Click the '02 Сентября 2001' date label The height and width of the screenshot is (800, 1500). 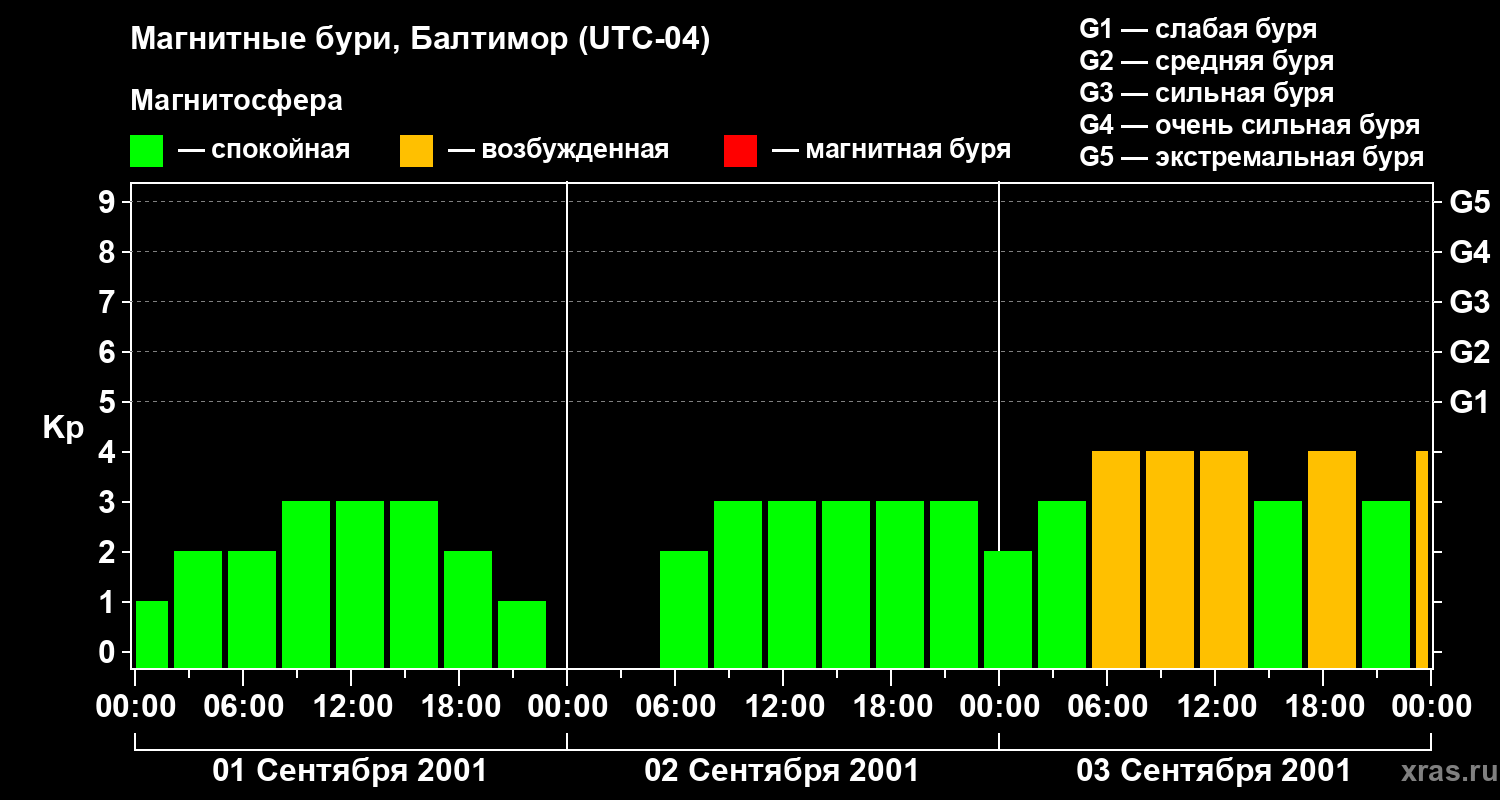tap(782, 771)
